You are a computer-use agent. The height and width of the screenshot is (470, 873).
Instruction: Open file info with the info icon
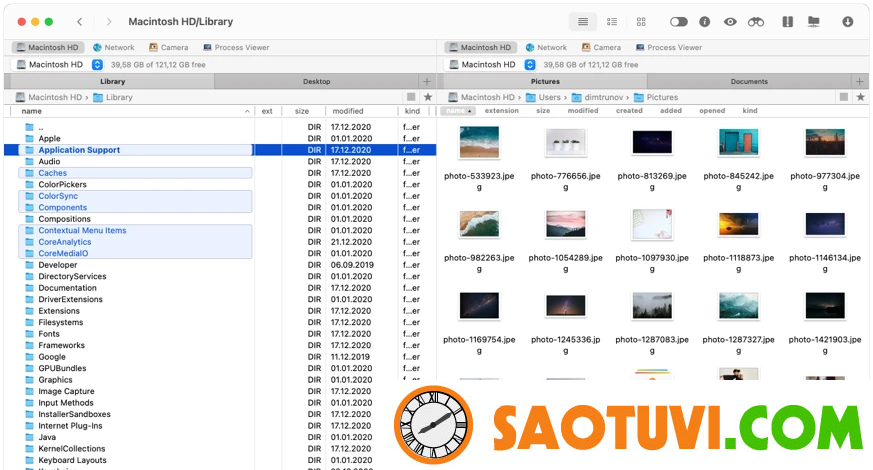(x=704, y=21)
